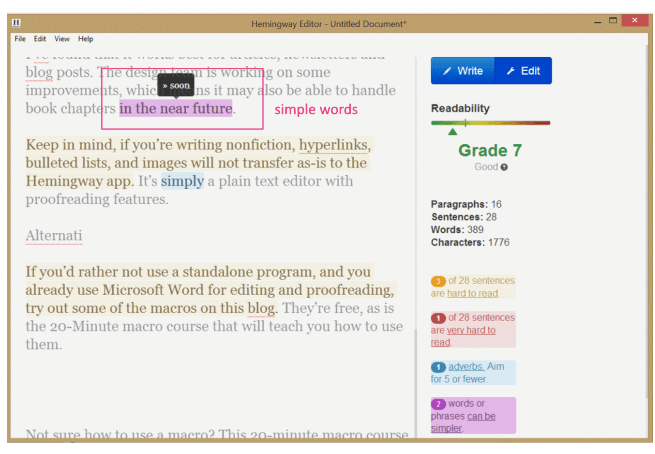Click the blue badge count for adverbs
Viewport: 655px width, 454px height.
(438, 367)
